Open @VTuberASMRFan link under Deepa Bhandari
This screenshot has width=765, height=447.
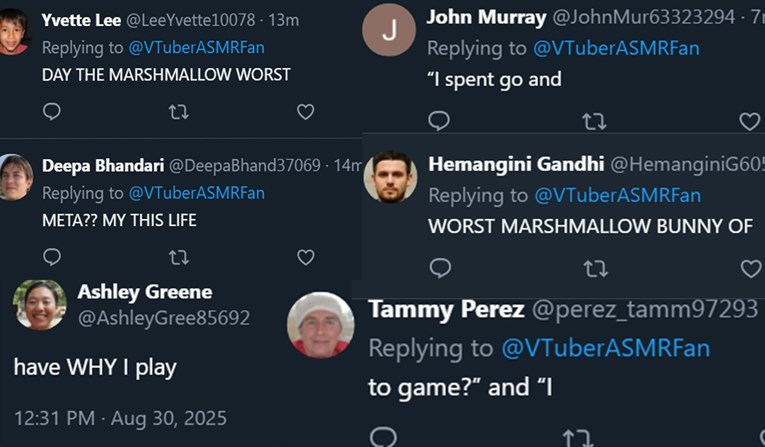click(x=196, y=193)
